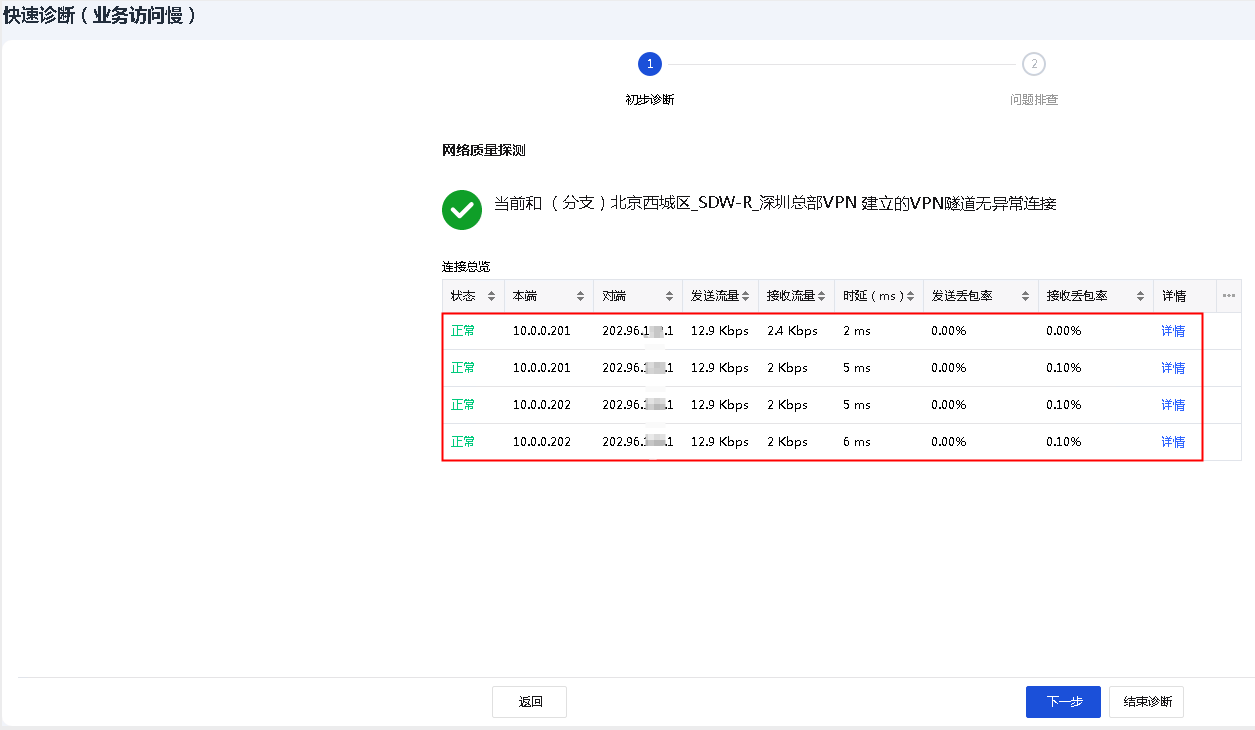This screenshot has width=1255, height=730.
Task: Open 详情 for 10.0.0.201 row with 5 ms
Action: point(1173,368)
